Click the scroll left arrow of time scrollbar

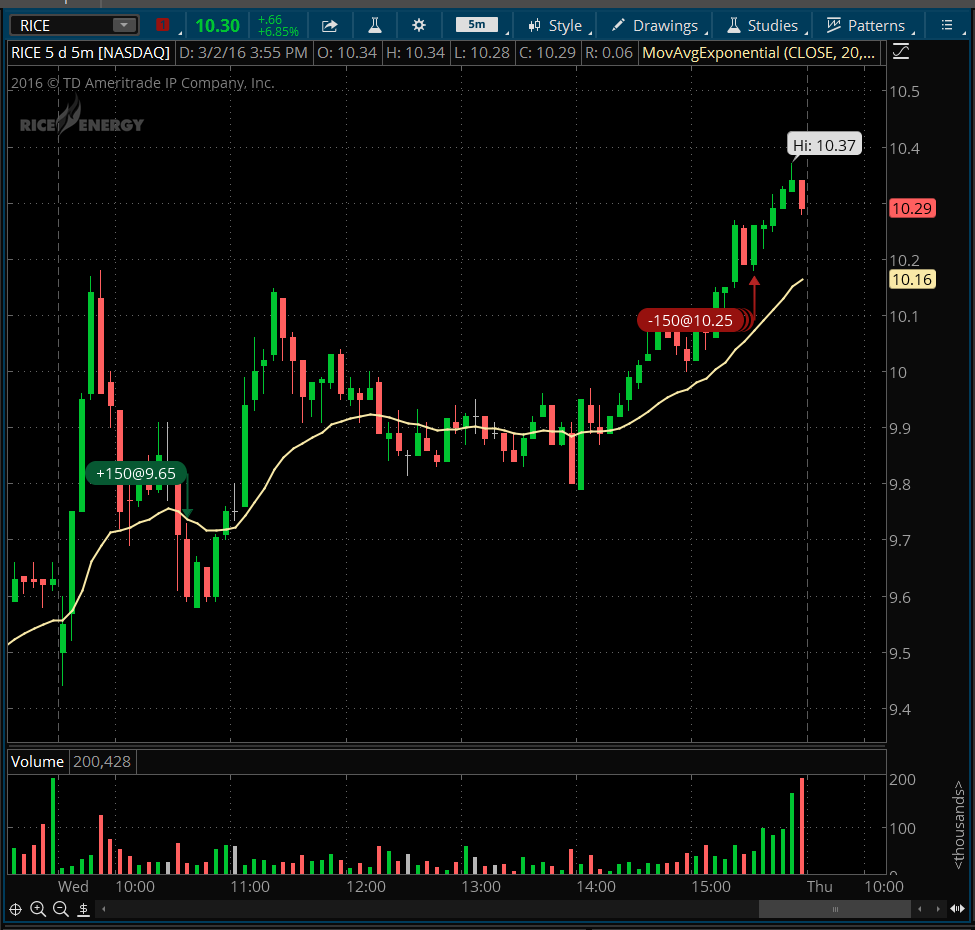[104, 909]
